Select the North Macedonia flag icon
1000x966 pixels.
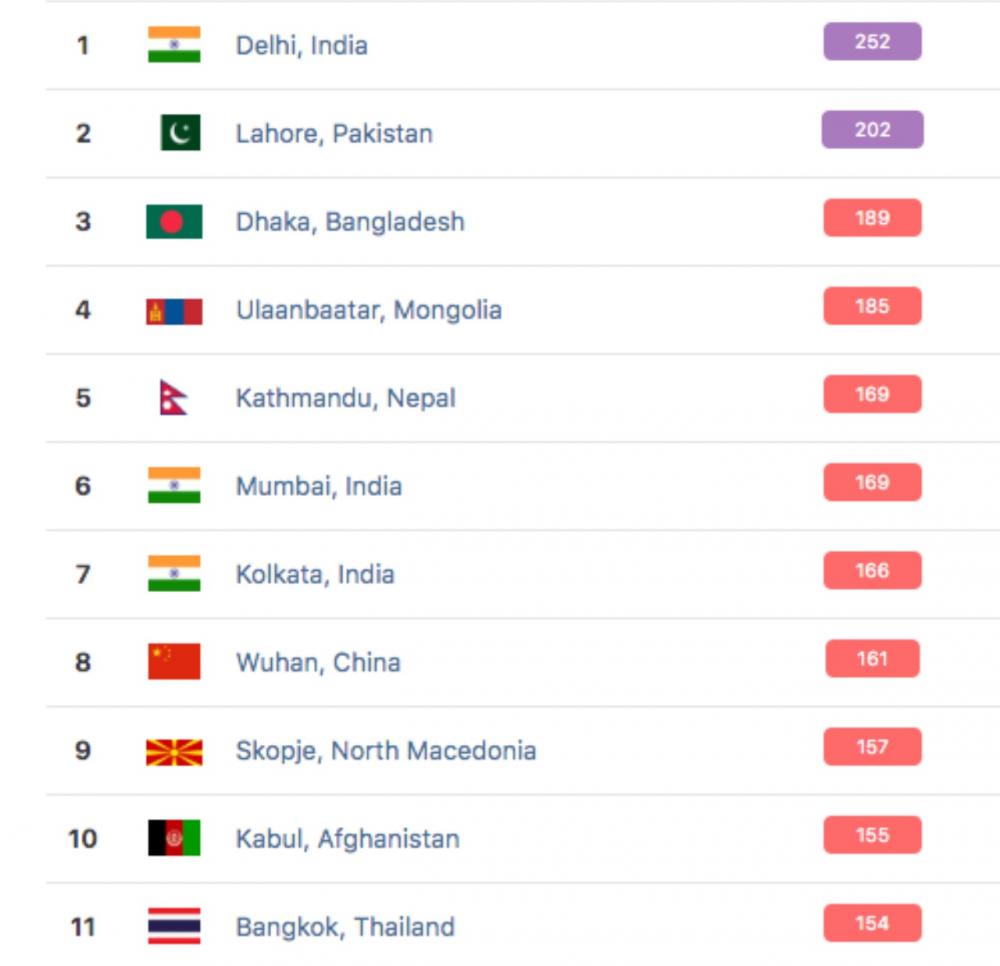point(174,752)
